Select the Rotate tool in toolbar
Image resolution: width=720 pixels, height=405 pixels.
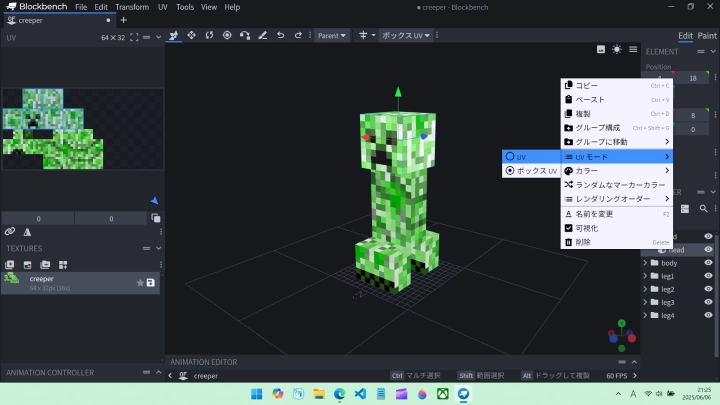pyautogui.click(x=209, y=35)
